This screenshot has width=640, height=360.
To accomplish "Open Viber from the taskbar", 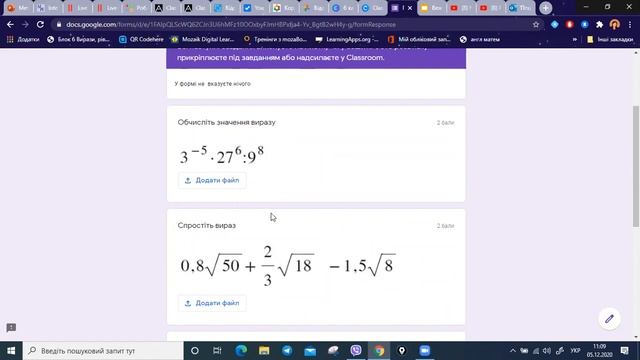I will (356, 351).
